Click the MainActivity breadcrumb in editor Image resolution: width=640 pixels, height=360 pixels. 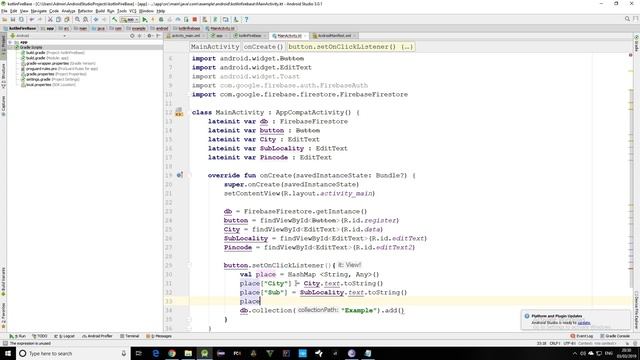(215, 47)
